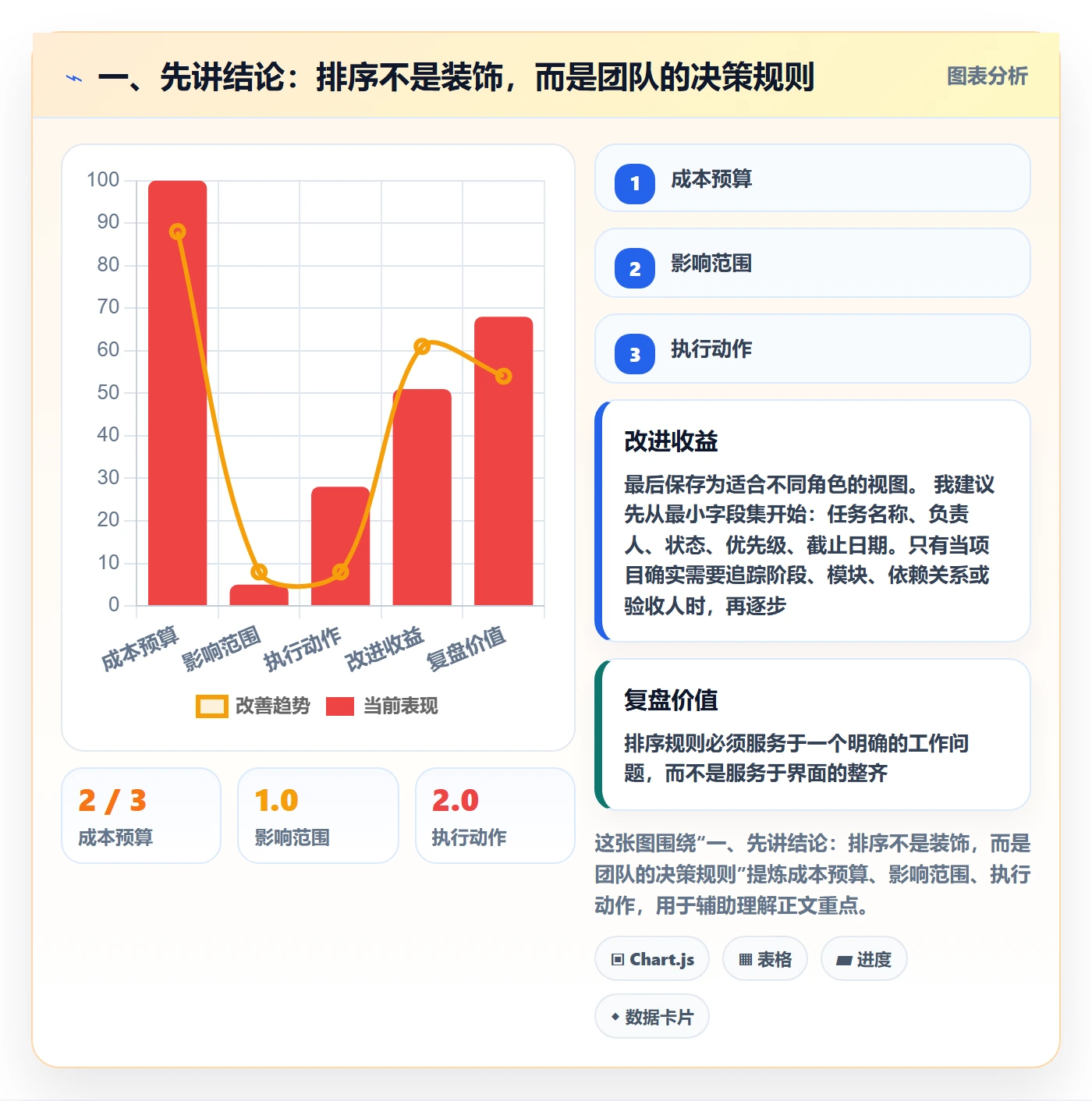Click the 复盘价值 card heading
1092x1101 pixels.
point(671,700)
